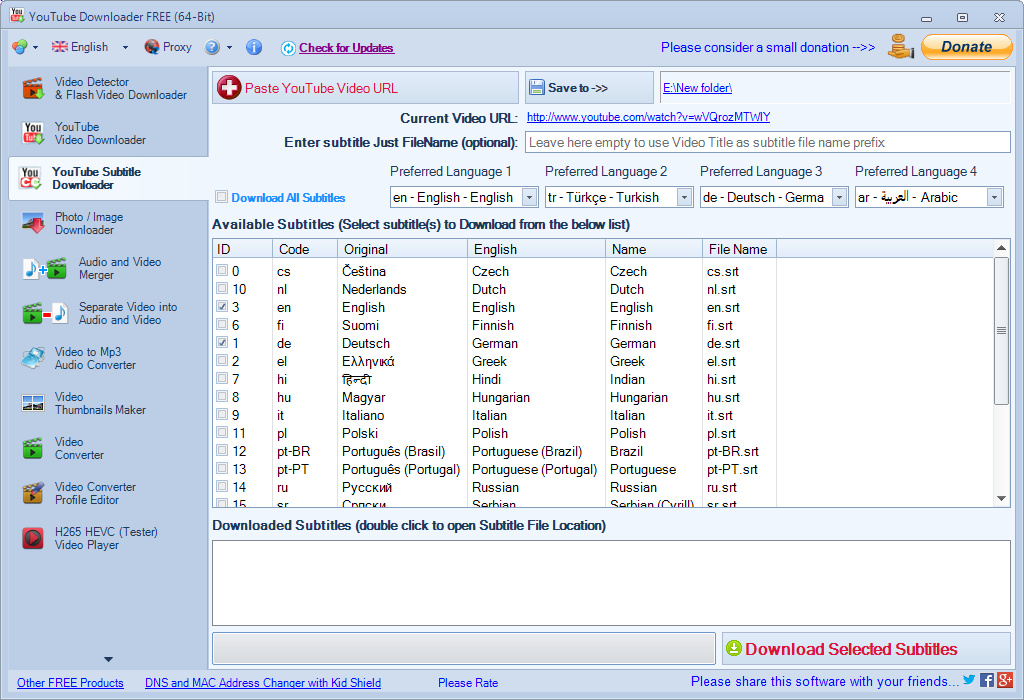Open the E:\New folder\ path link

(x=697, y=88)
